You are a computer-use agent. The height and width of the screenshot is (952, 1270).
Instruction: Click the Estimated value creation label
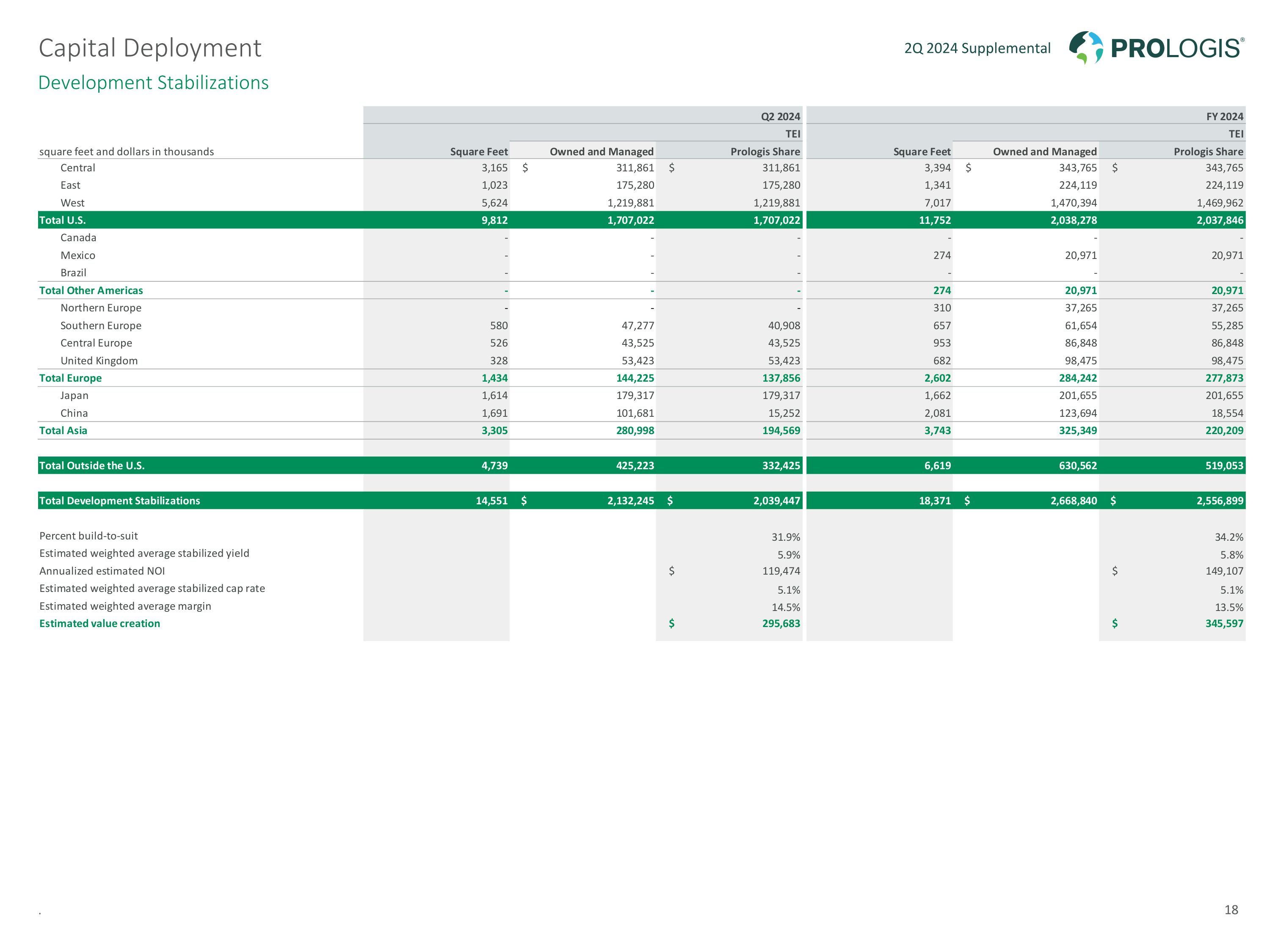click(99, 623)
